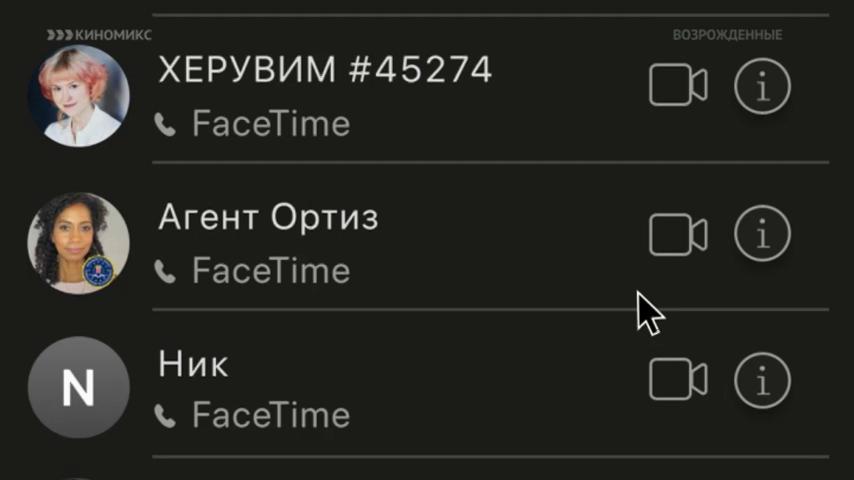854x480 pixels.
Task: Start video call with Агент Ортиз
Action: pos(678,235)
